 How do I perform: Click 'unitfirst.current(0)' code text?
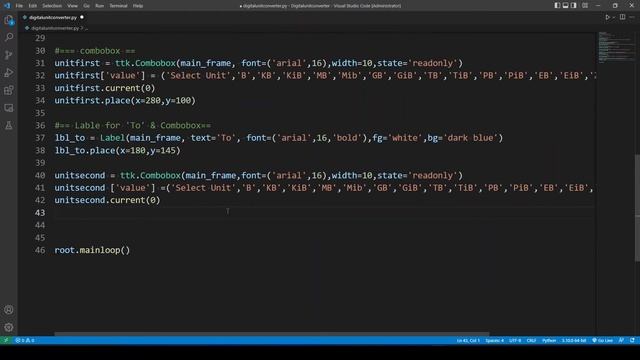coord(105,88)
